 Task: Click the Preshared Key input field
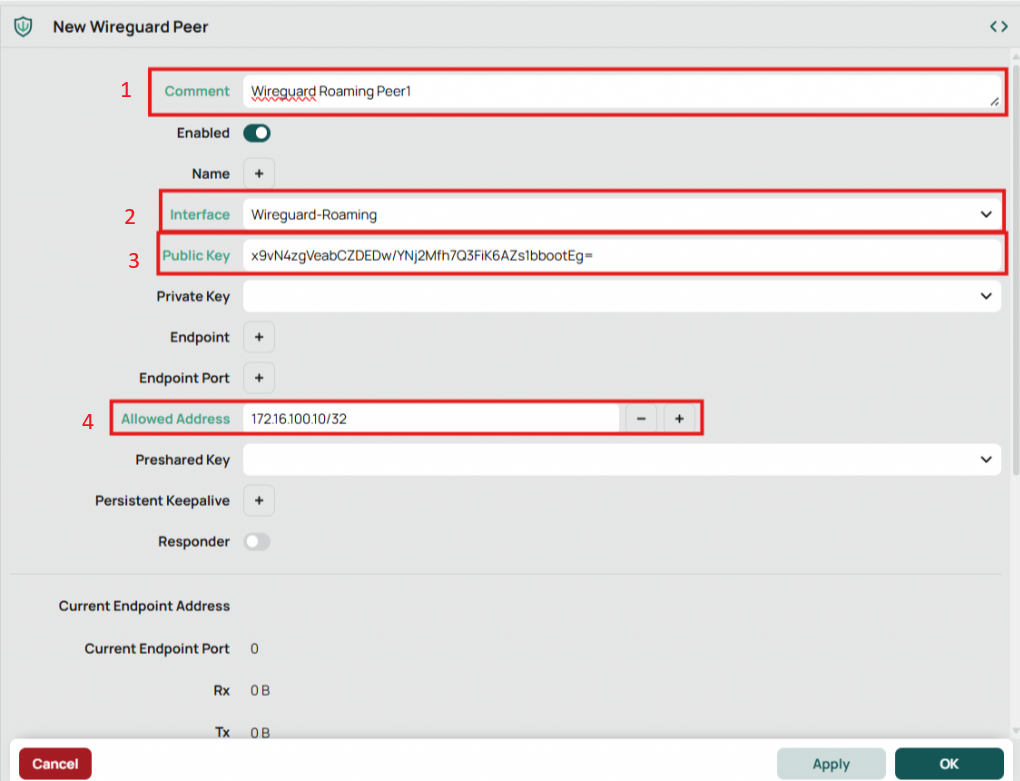point(622,460)
